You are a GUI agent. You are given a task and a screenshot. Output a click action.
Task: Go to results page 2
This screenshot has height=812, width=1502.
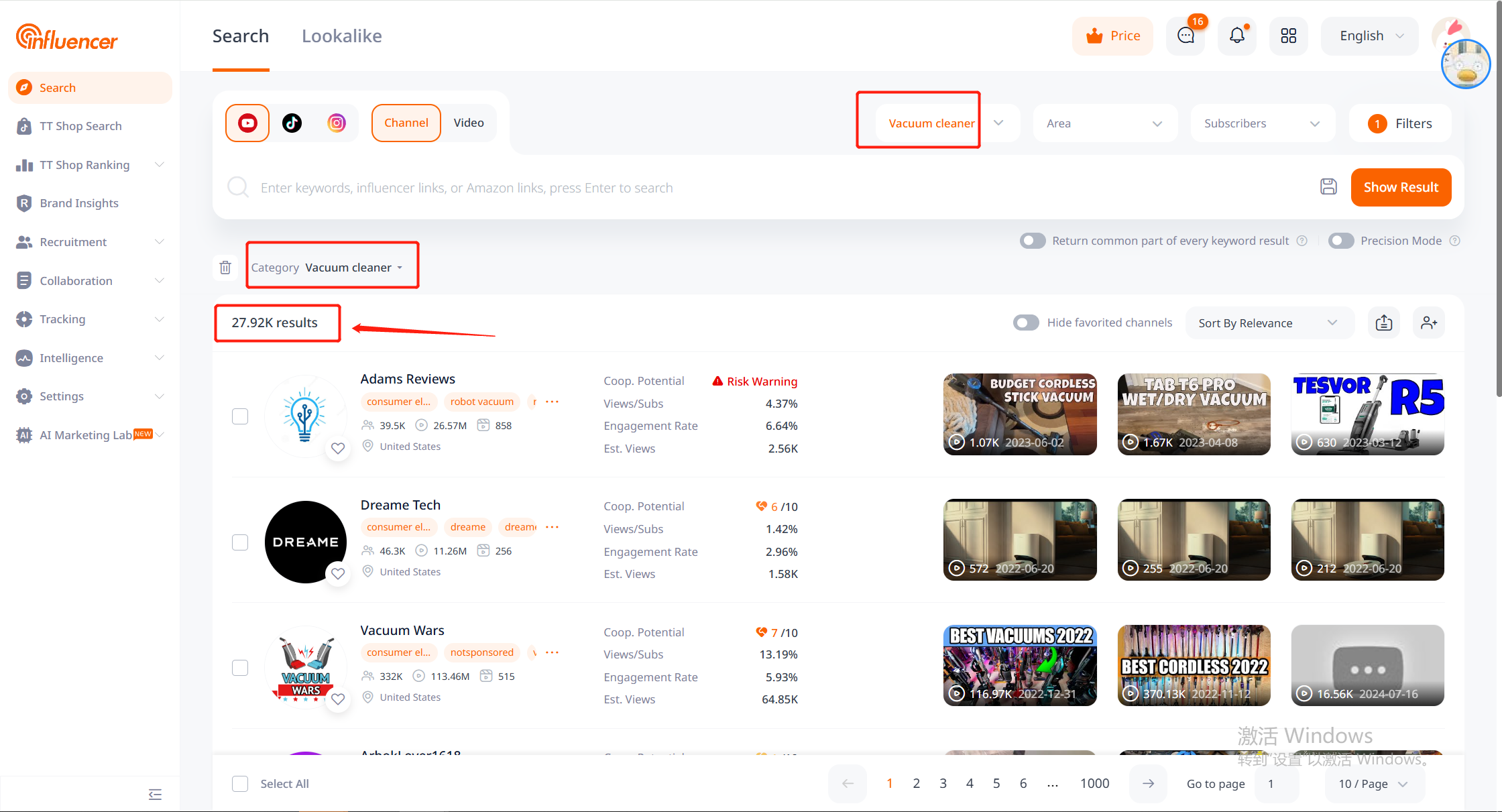tap(916, 783)
